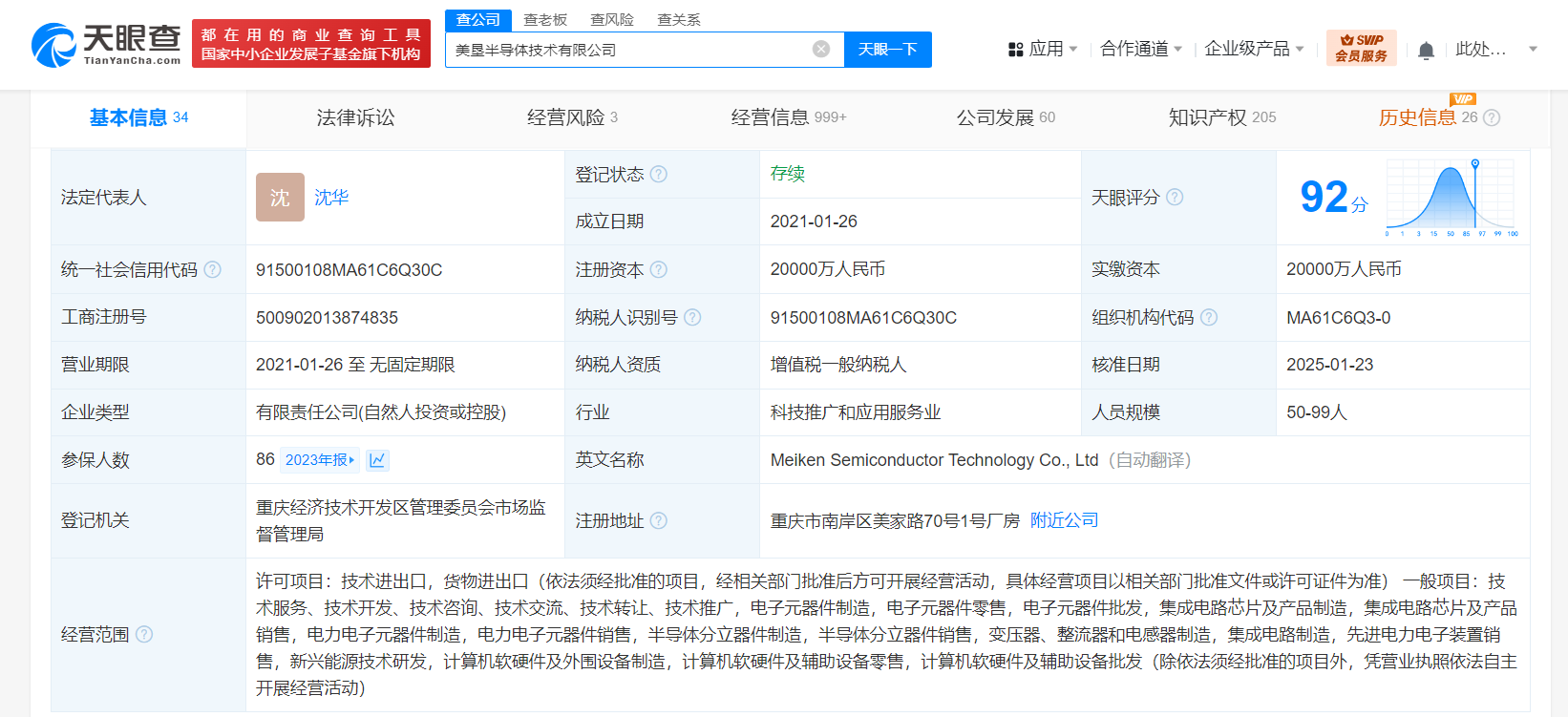Screen dimensions: 1568x717
Task: Click the VIP member service badge
Action: (x=1361, y=48)
